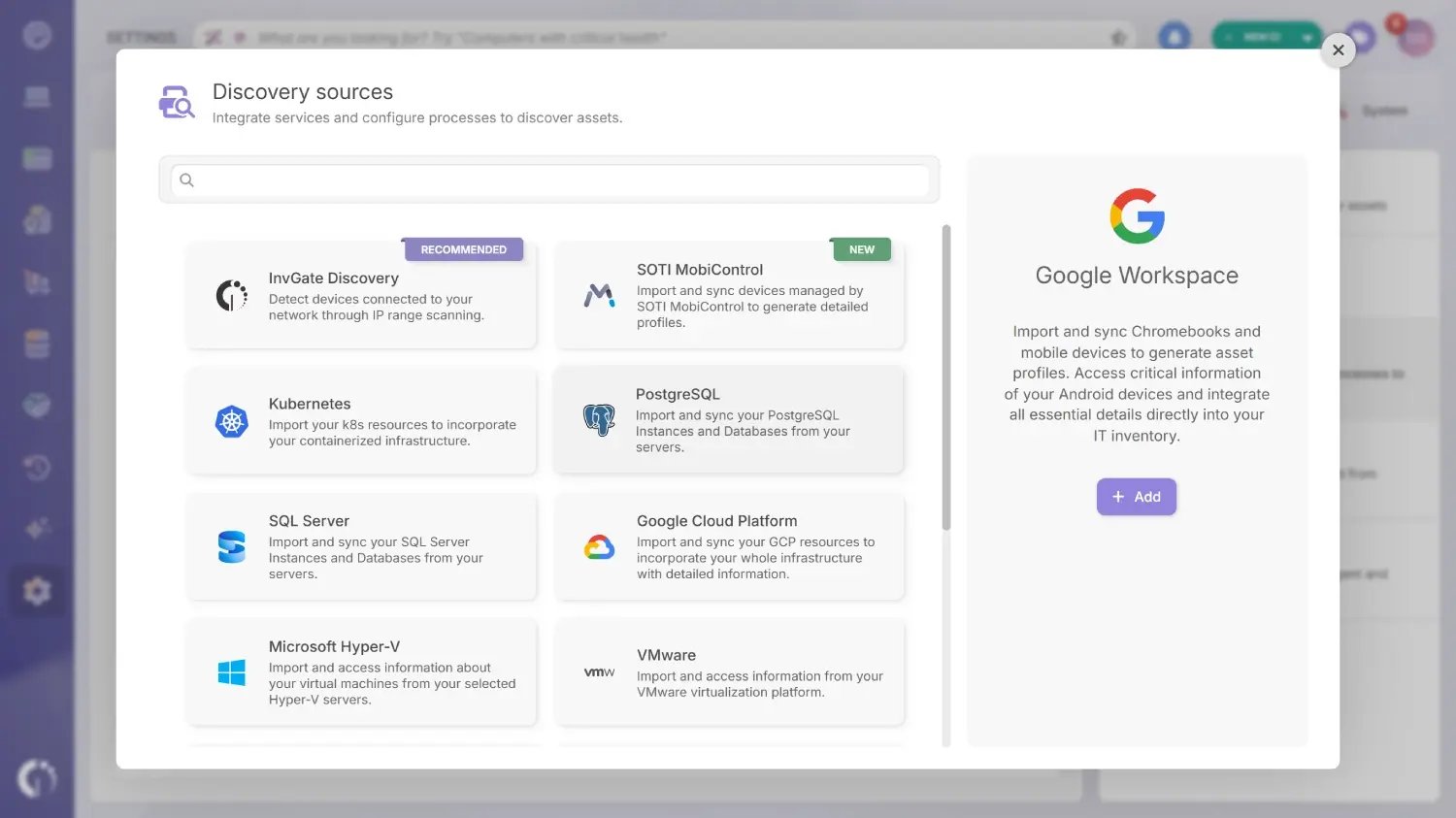1456x818 pixels.
Task: Click the Microsoft Hyper-V Windows icon
Action: point(231,672)
